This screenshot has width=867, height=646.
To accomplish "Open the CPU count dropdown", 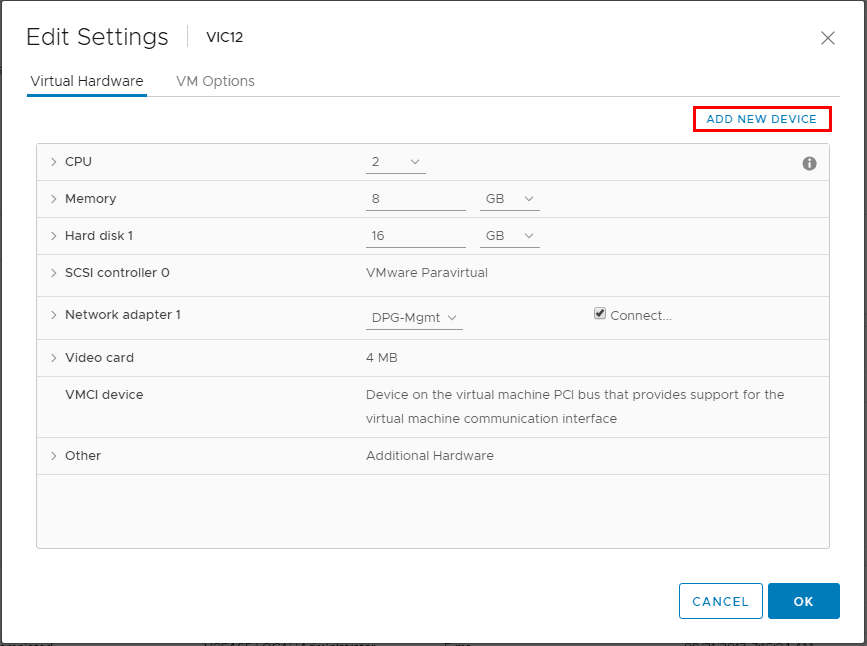I will [396, 162].
